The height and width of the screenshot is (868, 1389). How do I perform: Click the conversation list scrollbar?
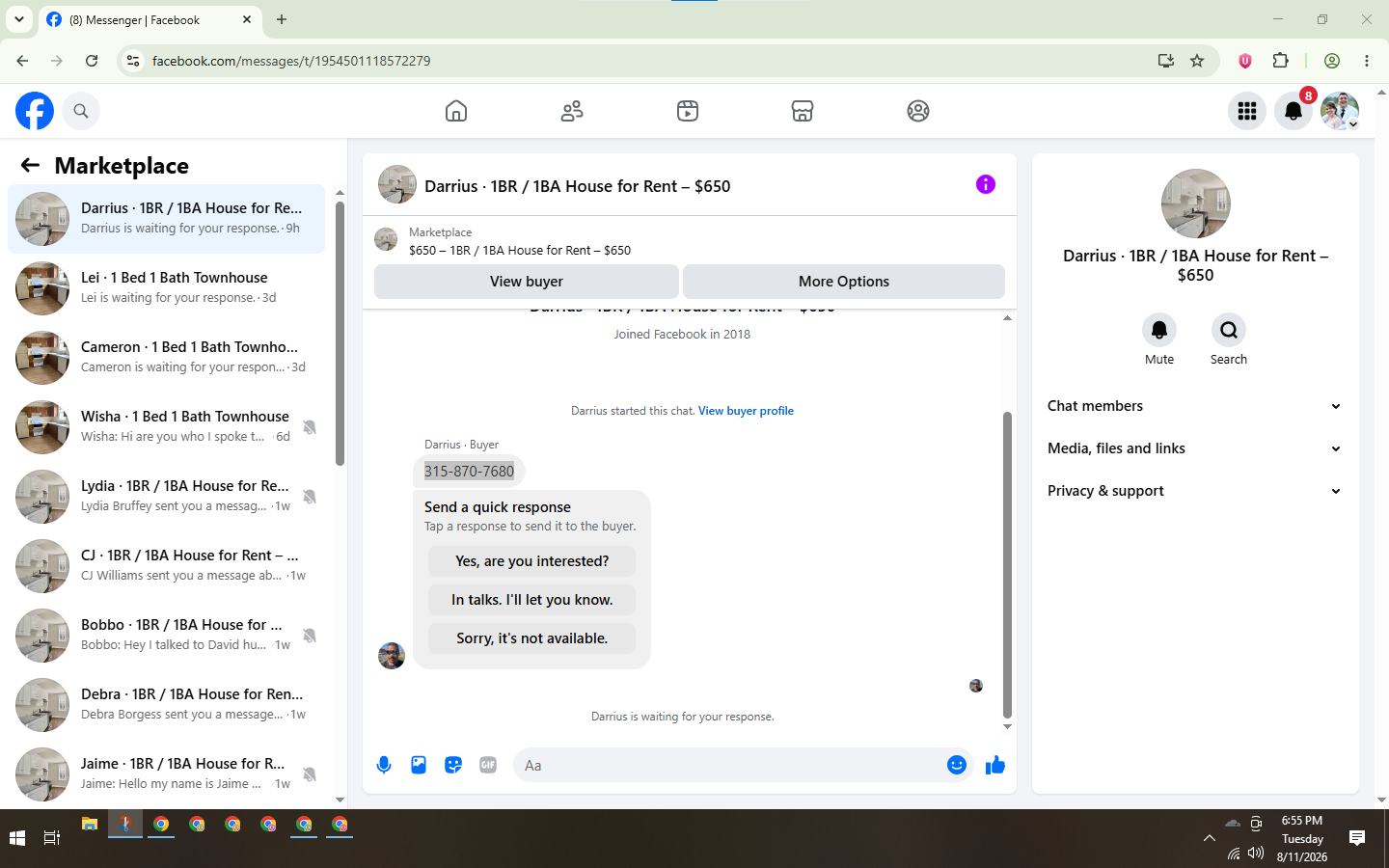point(340,333)
